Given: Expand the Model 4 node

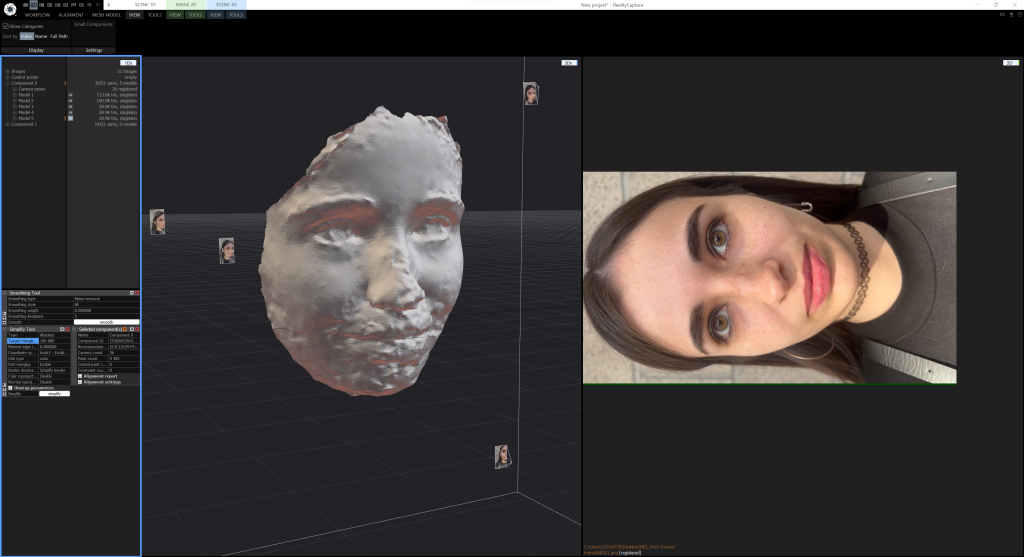Looking at the screenshot, I should [14, 112].
